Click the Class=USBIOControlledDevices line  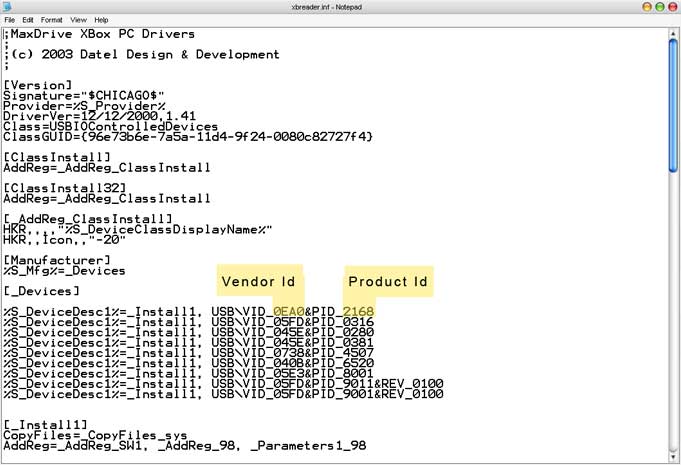111,126
